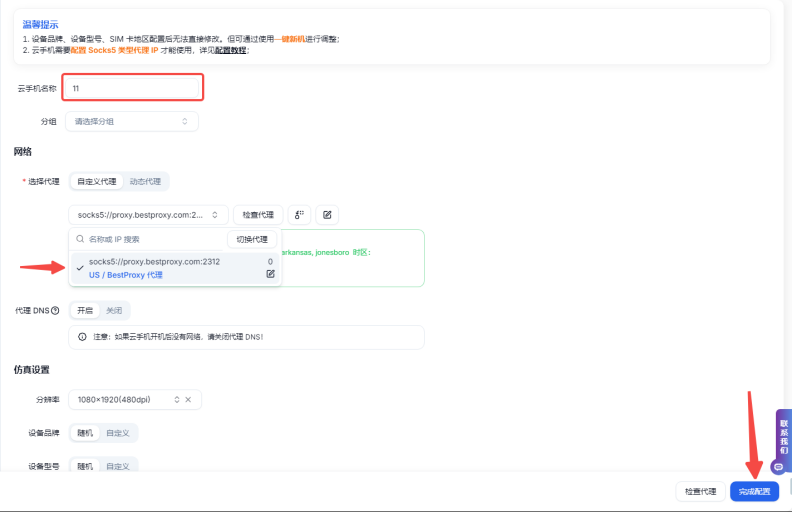The image size is (792, 512).
Task: Click the edit icon beside the proxy dropdown
Action: click(x=327, y=215)
